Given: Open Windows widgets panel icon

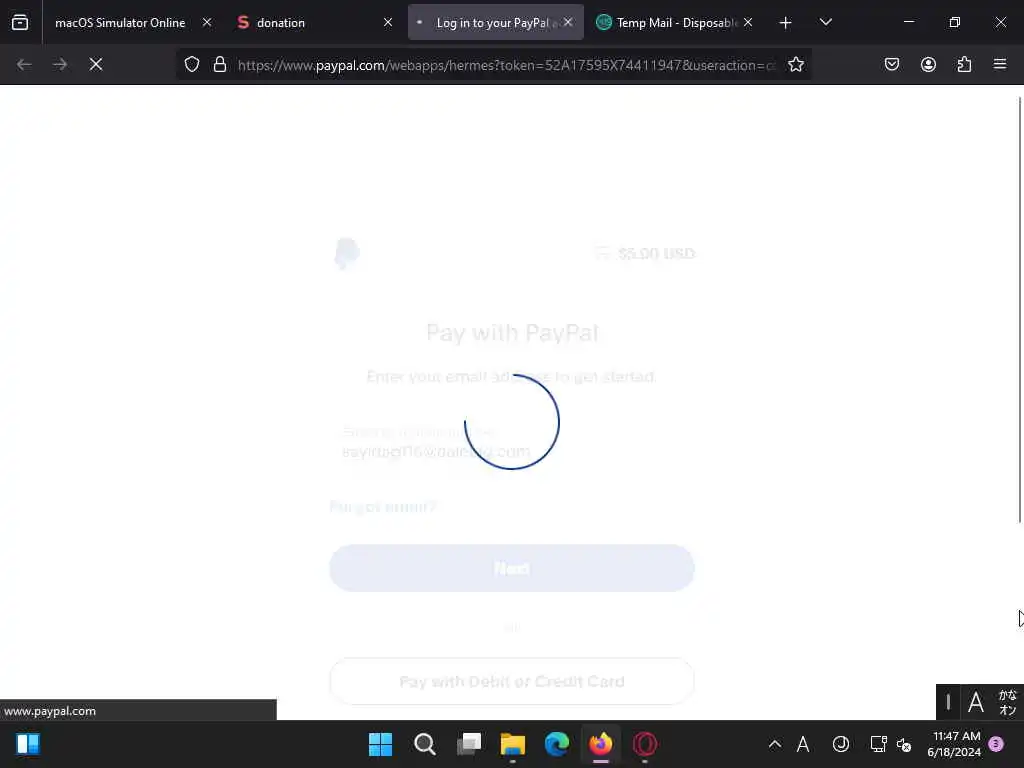Looking at the screenshot, I should coord(28,744).
